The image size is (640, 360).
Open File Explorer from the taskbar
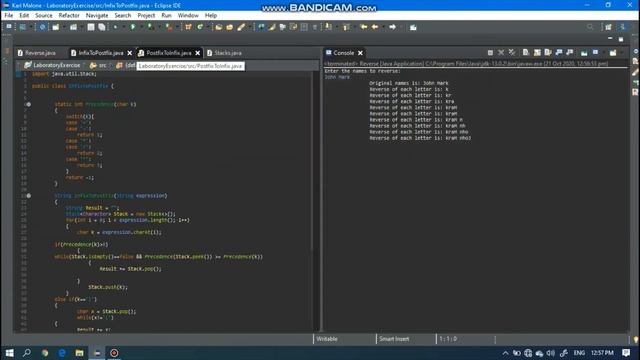point(79,353)
